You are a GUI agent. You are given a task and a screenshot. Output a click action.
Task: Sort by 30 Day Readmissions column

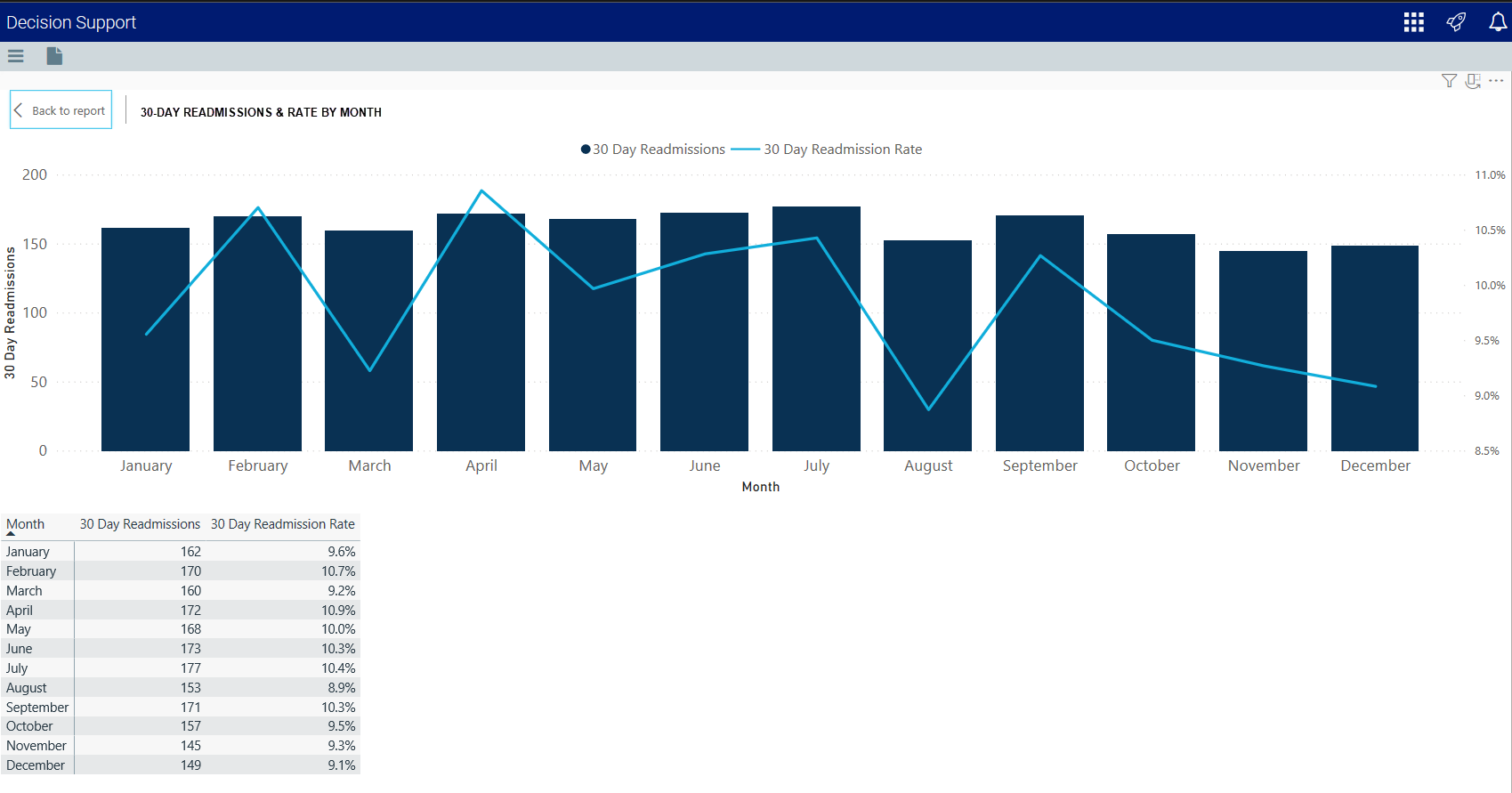140,524
